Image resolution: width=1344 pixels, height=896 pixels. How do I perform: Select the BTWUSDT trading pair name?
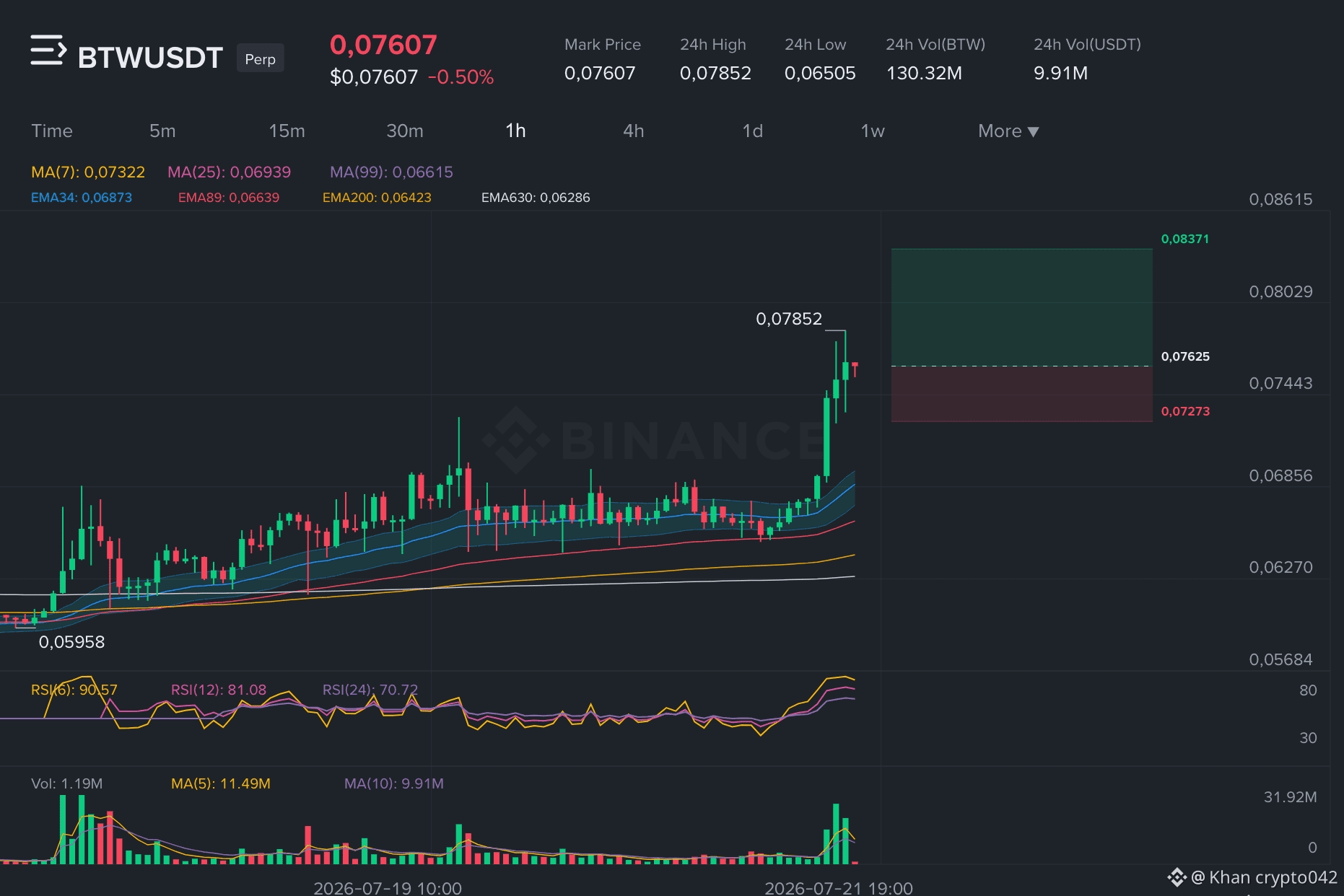150,58
